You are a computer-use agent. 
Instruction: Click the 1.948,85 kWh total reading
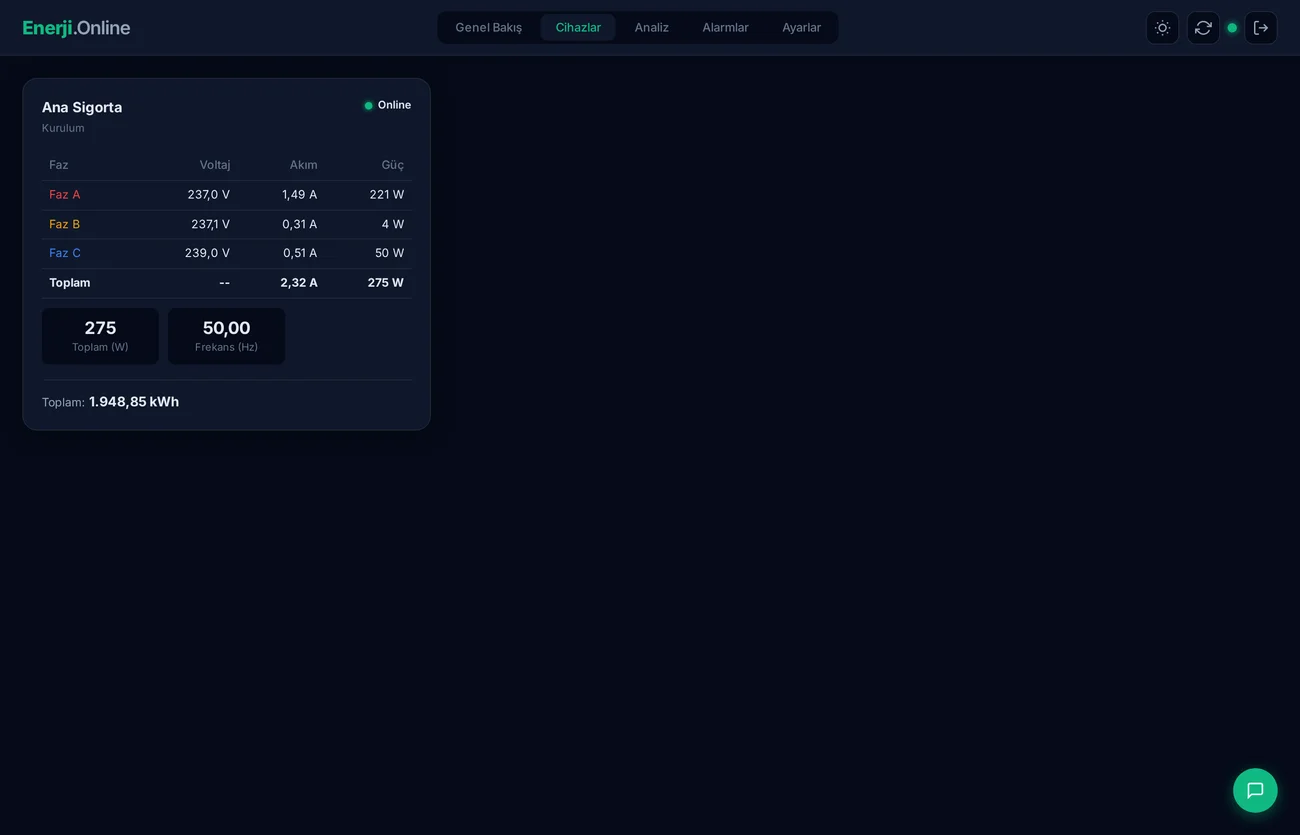[133, 401]
